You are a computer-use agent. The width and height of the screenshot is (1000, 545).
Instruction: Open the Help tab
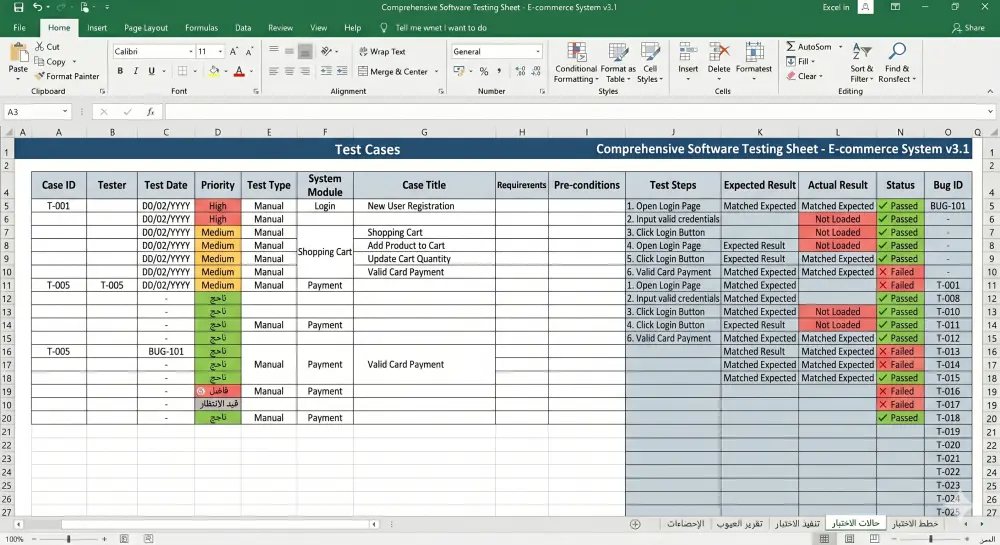coord(353,28)
